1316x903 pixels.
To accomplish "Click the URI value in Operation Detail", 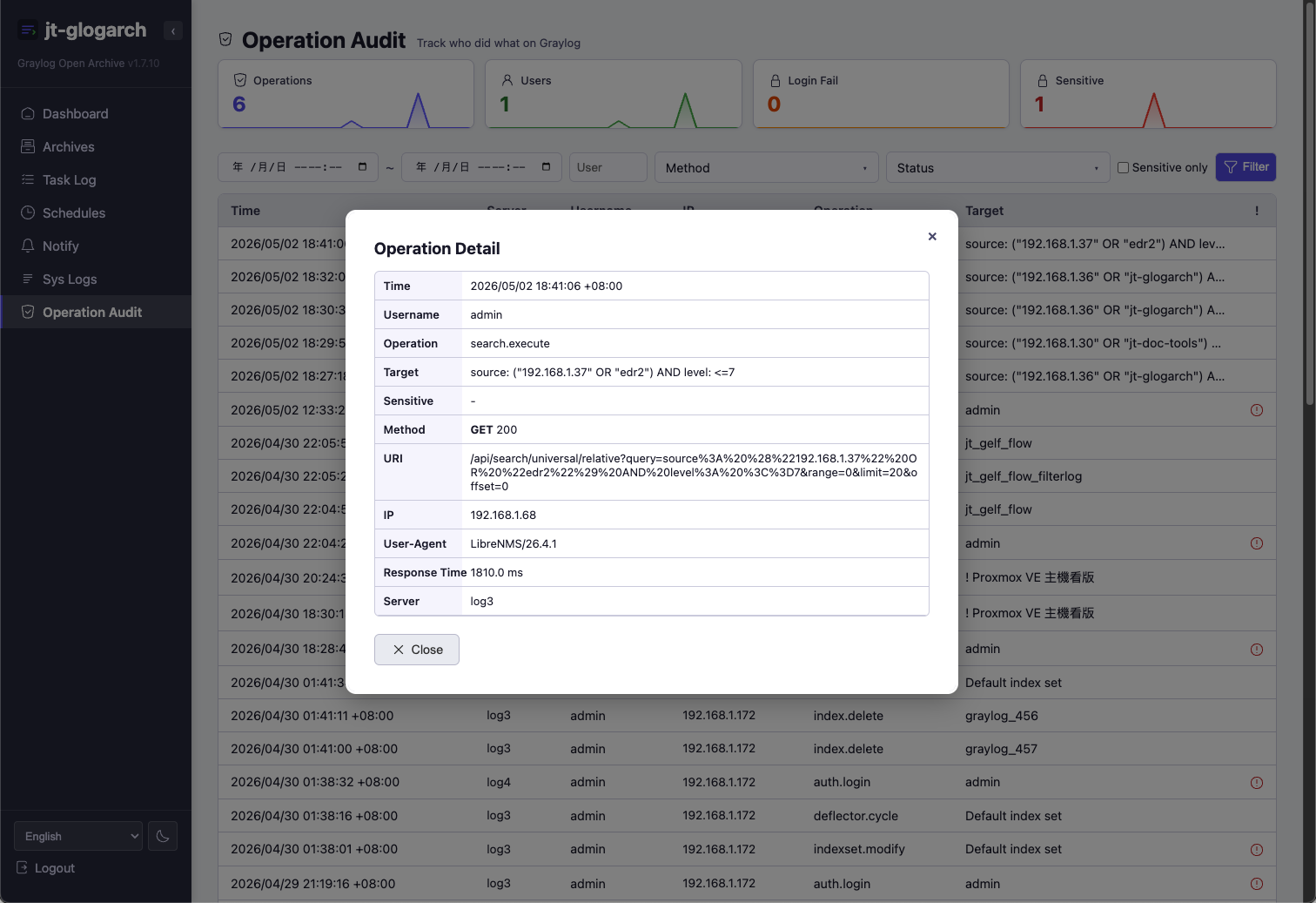I will coord(694,472).
